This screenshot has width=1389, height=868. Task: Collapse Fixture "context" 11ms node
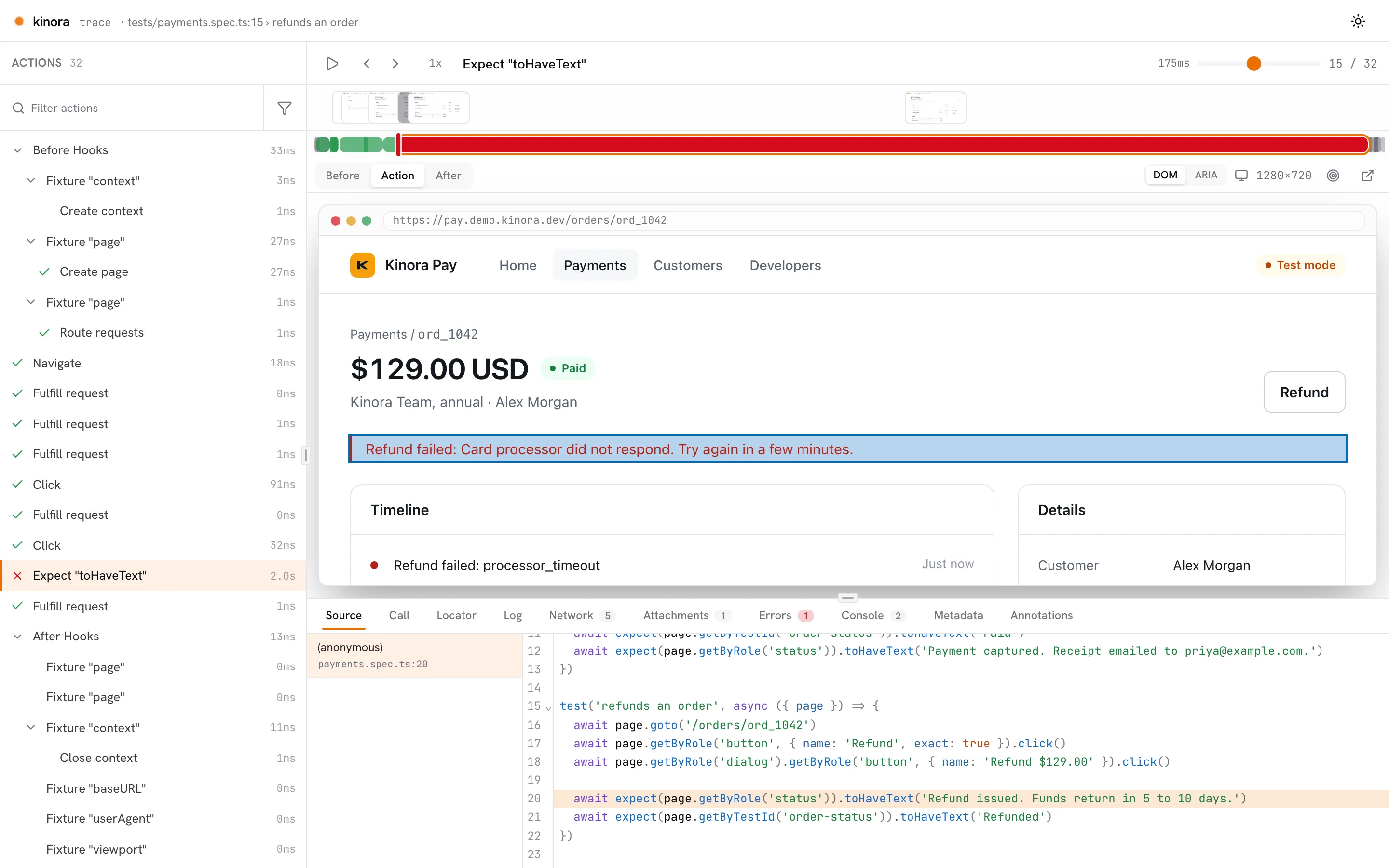(x=31, y=728)
